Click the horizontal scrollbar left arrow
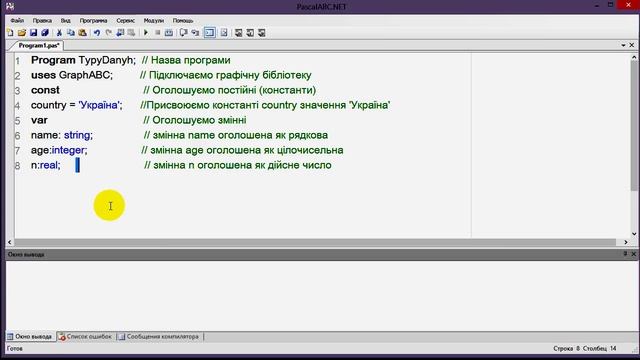The image size is (640, 360). (x=10, y=242)
